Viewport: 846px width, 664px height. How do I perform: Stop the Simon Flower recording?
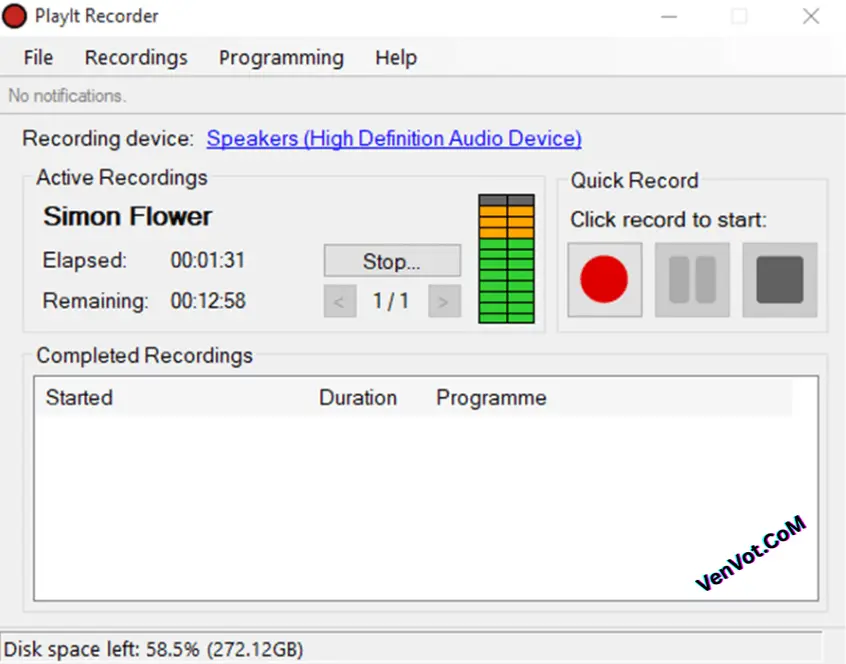[x=392, y=261]
